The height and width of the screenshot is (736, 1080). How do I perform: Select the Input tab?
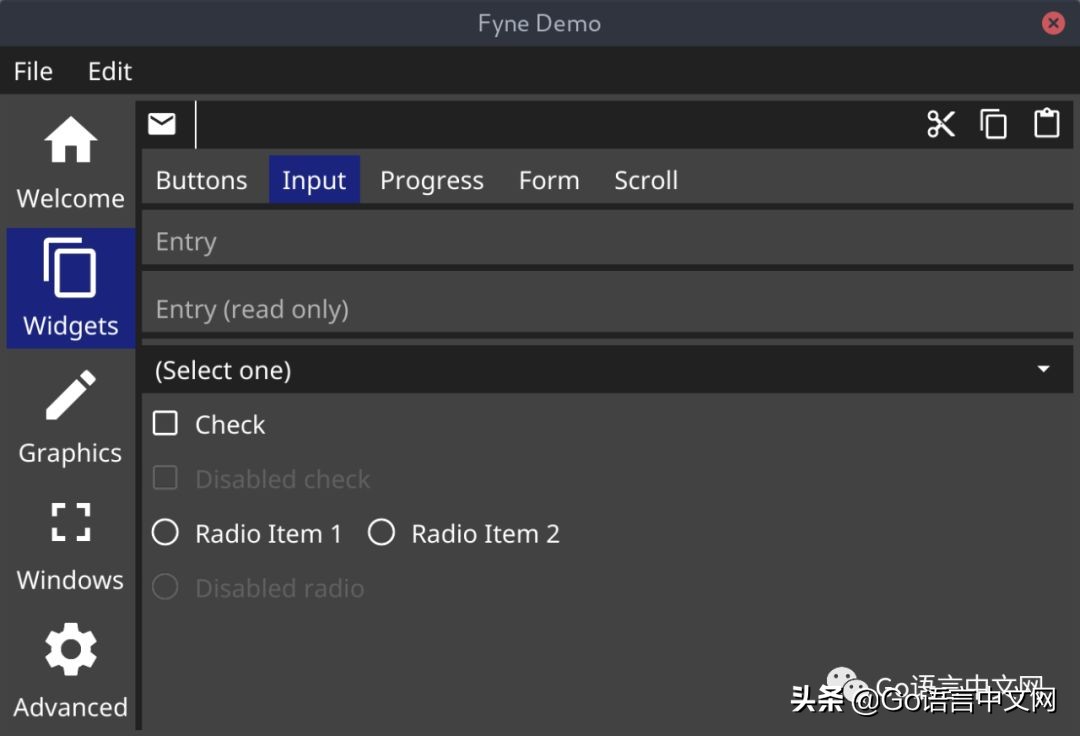coord(314,180)
